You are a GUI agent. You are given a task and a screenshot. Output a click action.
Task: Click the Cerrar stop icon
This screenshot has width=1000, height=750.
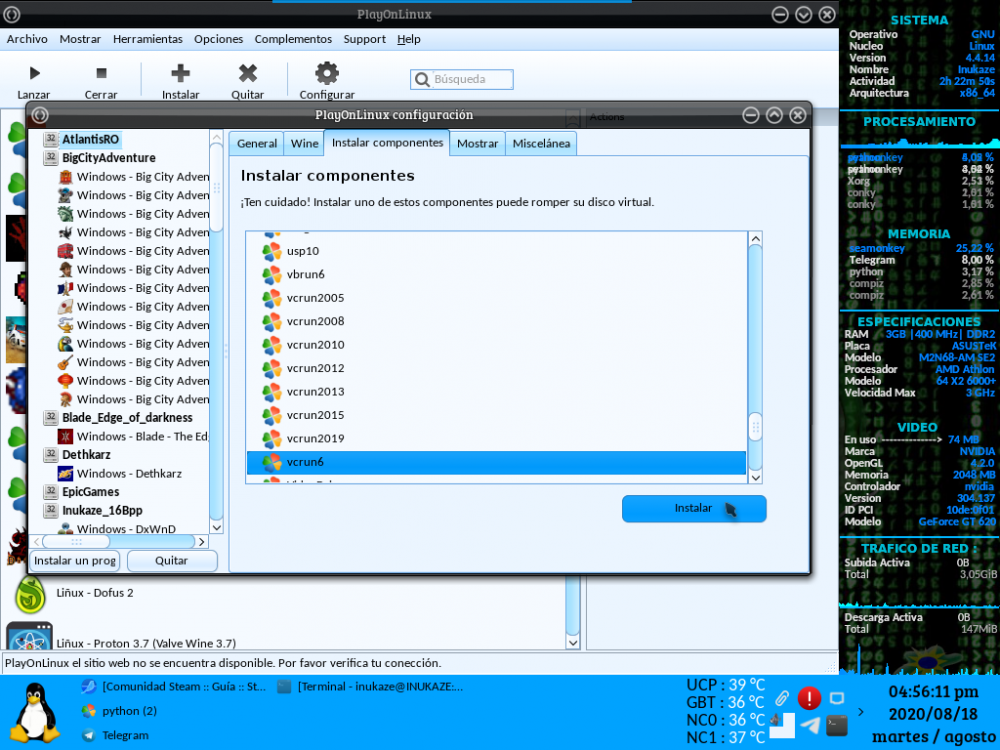[x=101, y=73]
